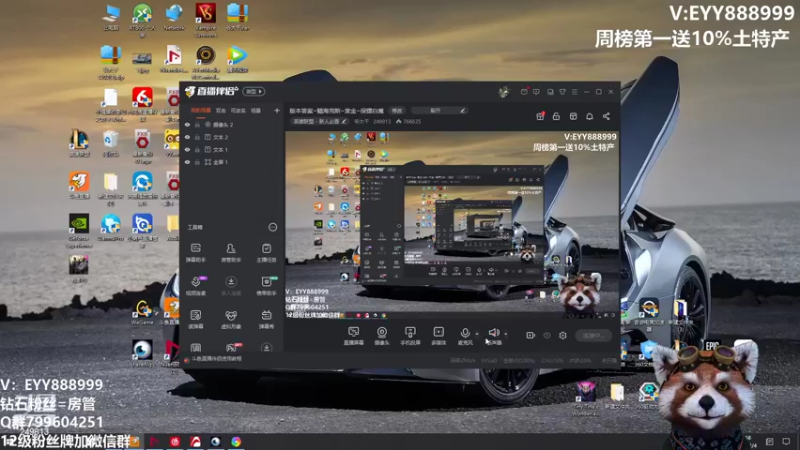The height and width of the screenshot is (450, 800).
Task: Open the hamburger menu in the title bar
Action: [x=574, y=92]
